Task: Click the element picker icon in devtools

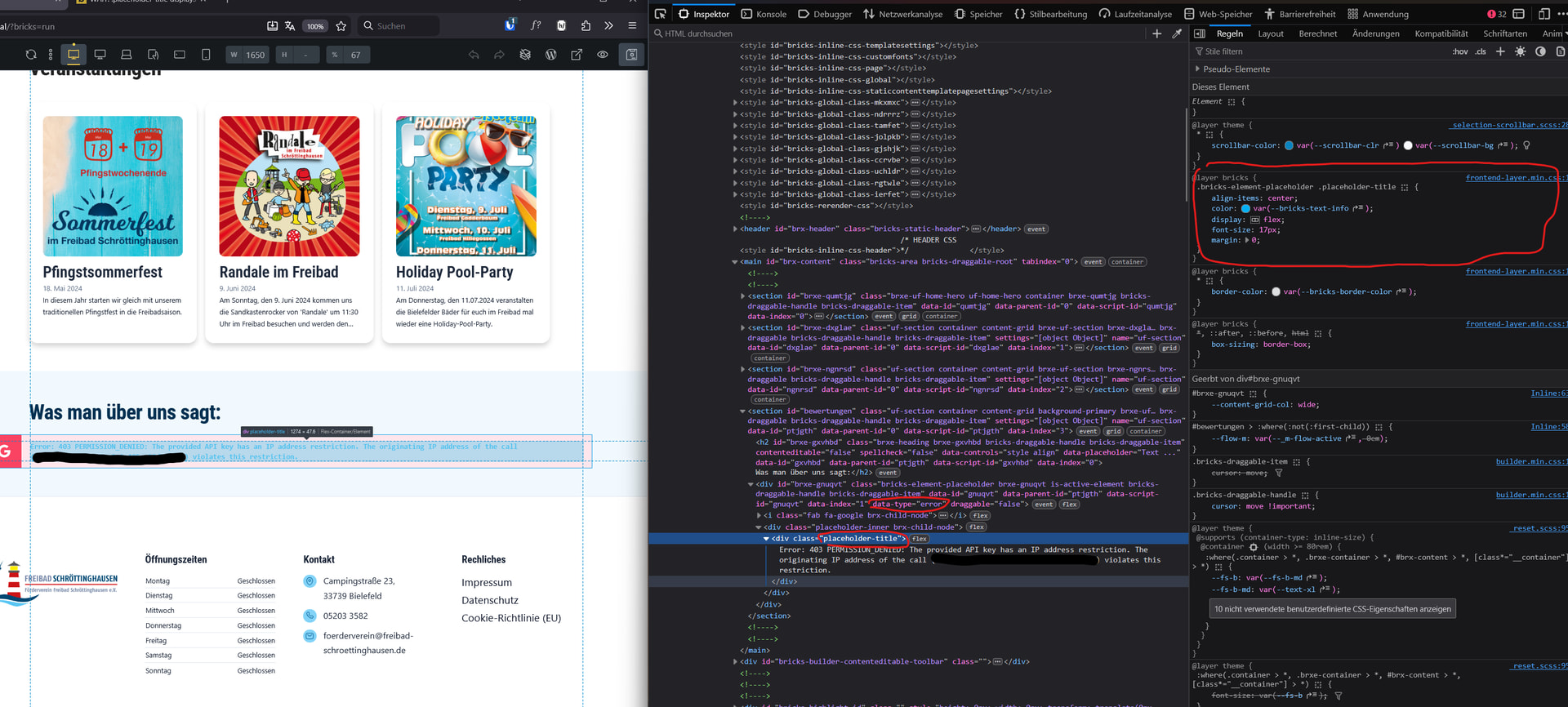Action: 661,14
